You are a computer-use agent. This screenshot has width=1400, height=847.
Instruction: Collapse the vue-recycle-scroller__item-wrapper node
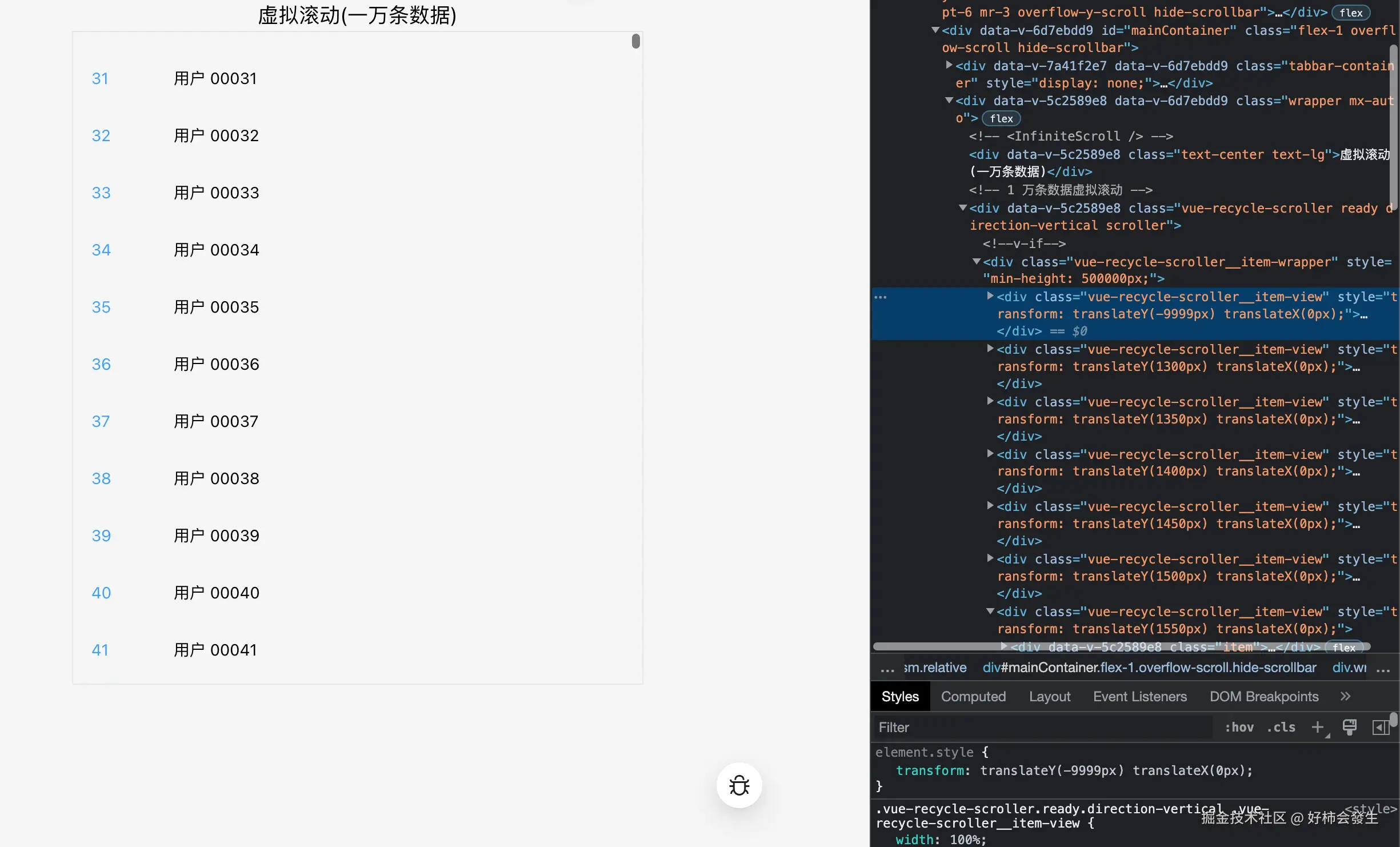pos(977,262)
